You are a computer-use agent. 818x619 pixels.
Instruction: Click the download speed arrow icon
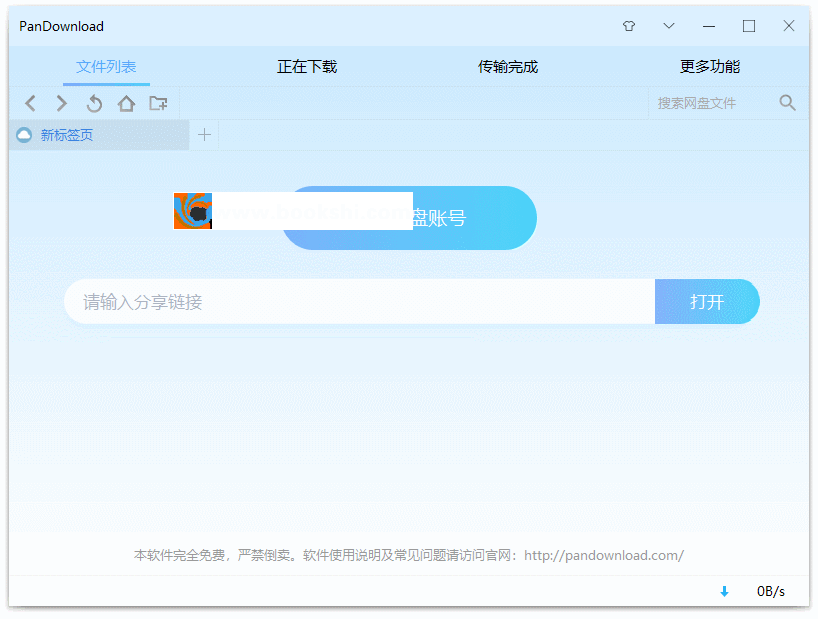point(724,591)
